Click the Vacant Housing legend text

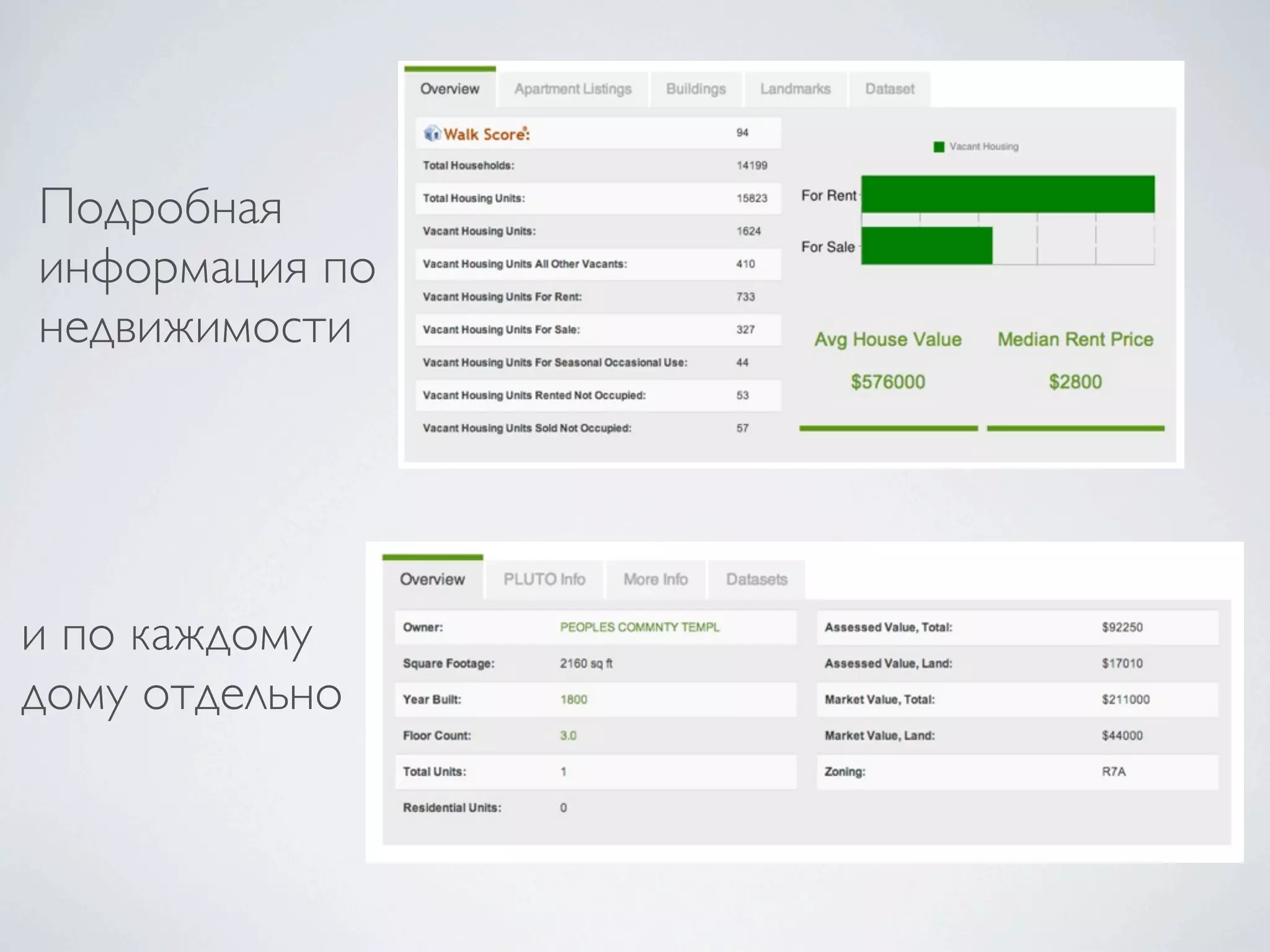click(984, 147)
